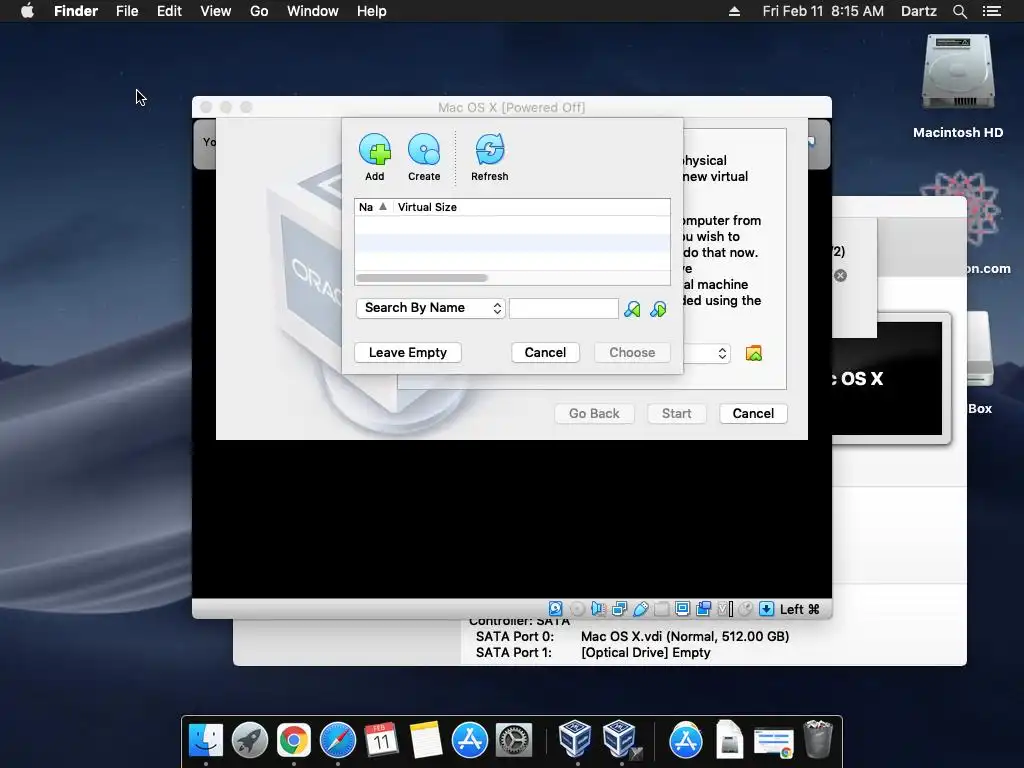The height and width of the screenshot is (768, 1024).
Task: Click the Mac OS X.vdi SATA Port 0 entry
Action: (685, 636)
